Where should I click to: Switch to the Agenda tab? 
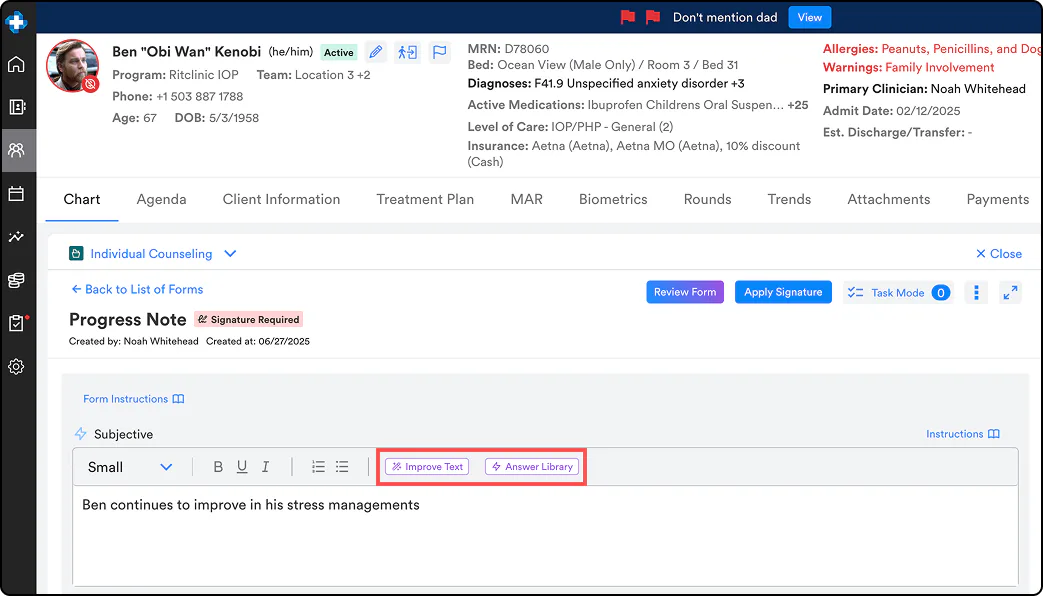(x=162, y=200)
